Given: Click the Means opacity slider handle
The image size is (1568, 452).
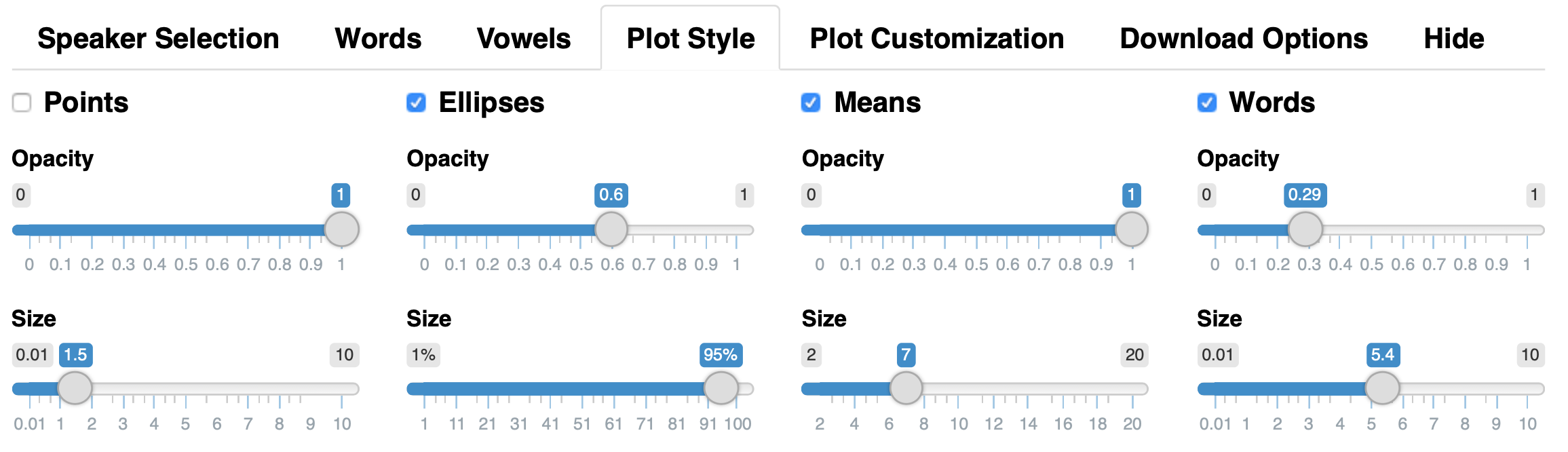Looking at the screenshot, I should [x=1131, y=229].
